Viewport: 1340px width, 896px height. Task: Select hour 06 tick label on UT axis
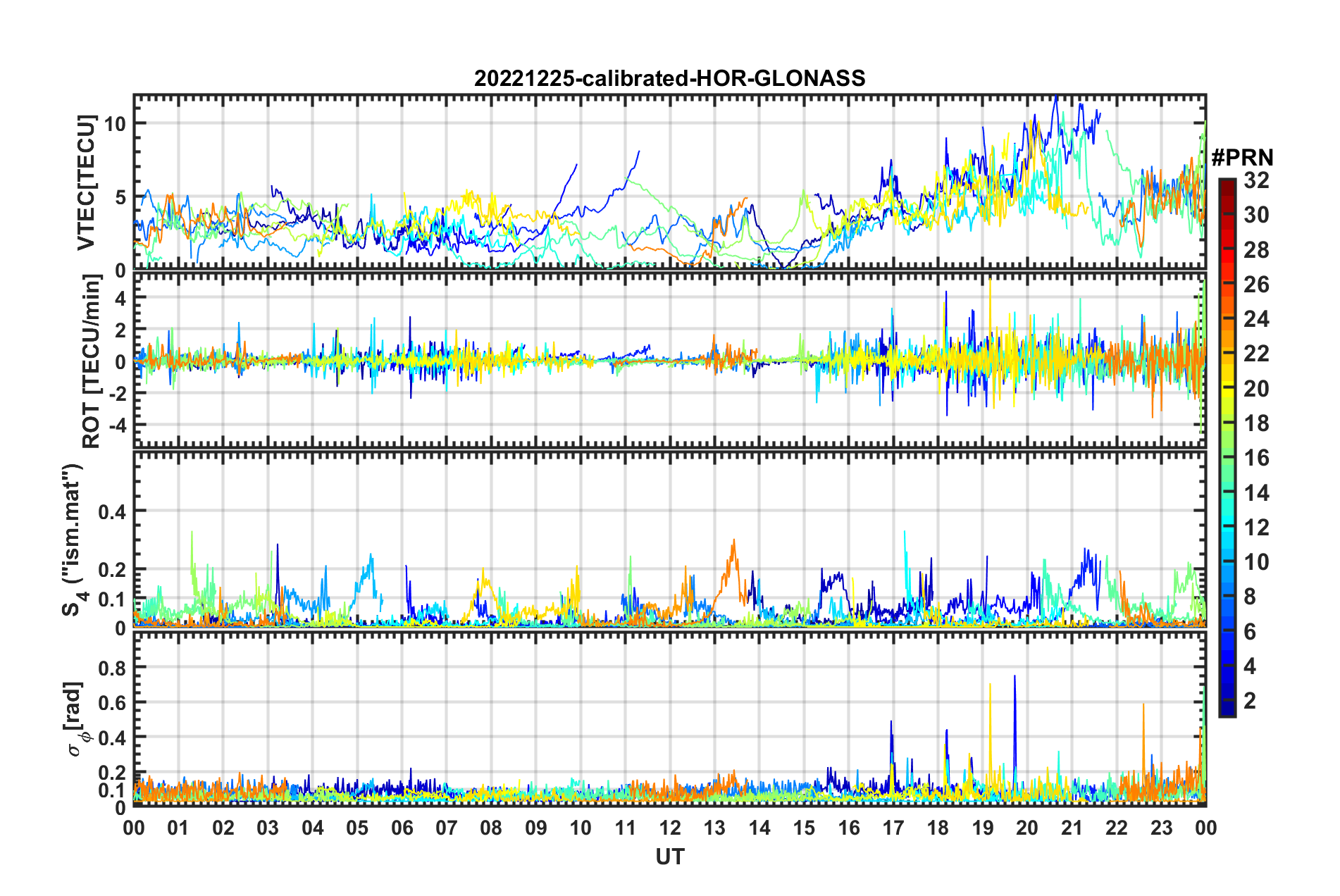pos(402,828)
